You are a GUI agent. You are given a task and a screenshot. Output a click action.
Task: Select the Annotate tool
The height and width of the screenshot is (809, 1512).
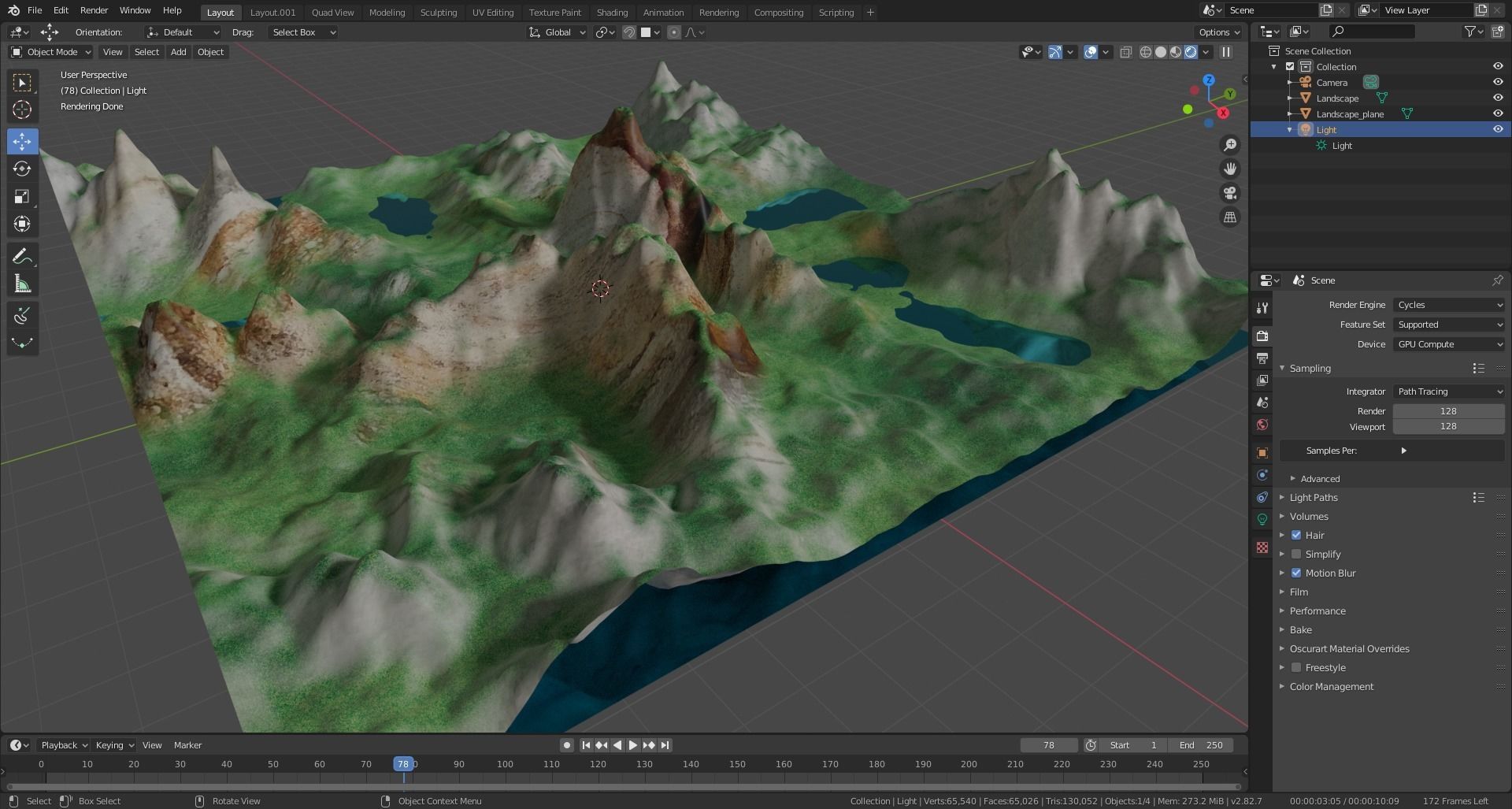click(x=22, y=257)
